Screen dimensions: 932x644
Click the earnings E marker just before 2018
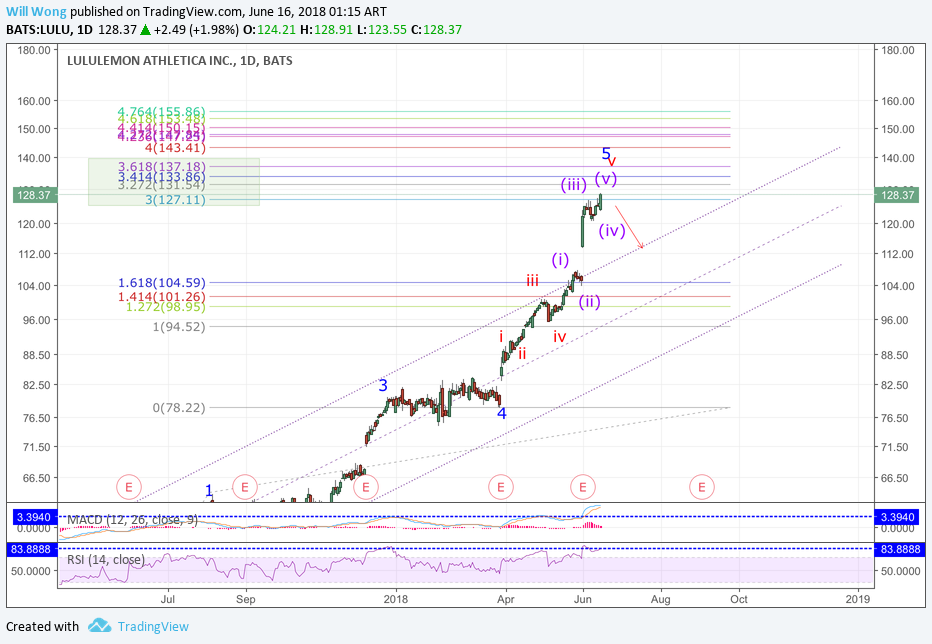[366, 487]
